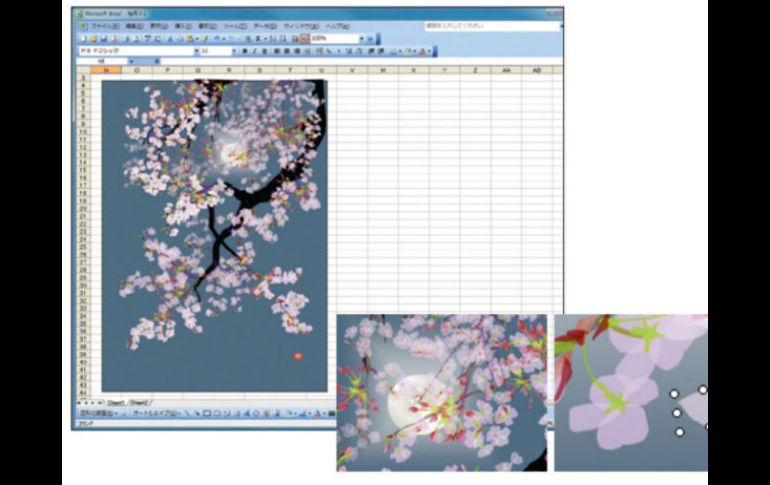Image resolution: width=770 pixels, height=485 pixels.
Task: Select the Rectangle shape tool in Drawing toolbar
Action: [206, 412]
